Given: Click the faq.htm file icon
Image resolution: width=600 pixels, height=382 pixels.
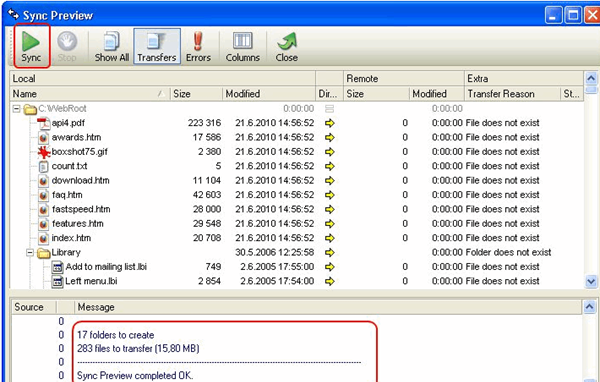Looking at the screenshot, I should [x=44, y=195].
